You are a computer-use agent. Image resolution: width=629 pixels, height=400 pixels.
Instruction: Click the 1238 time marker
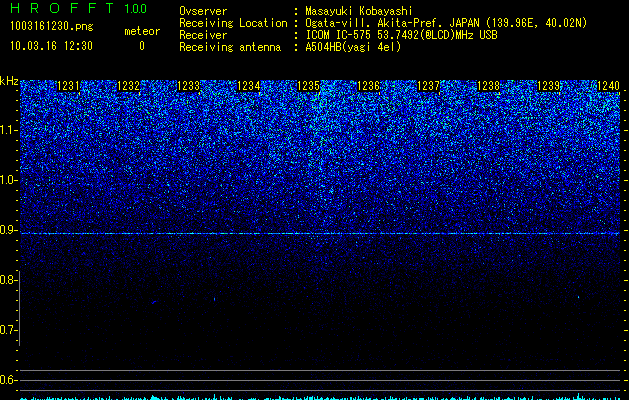click(489, 86)
